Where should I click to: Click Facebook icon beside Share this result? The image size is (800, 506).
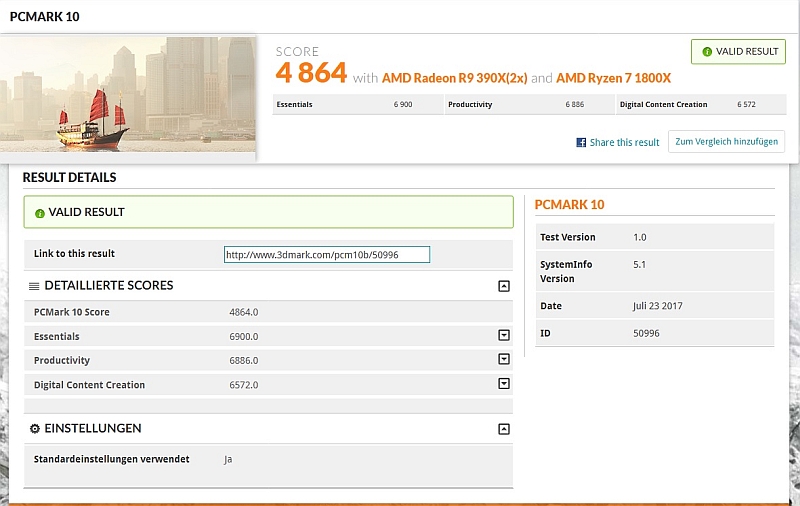coord(581,142)
